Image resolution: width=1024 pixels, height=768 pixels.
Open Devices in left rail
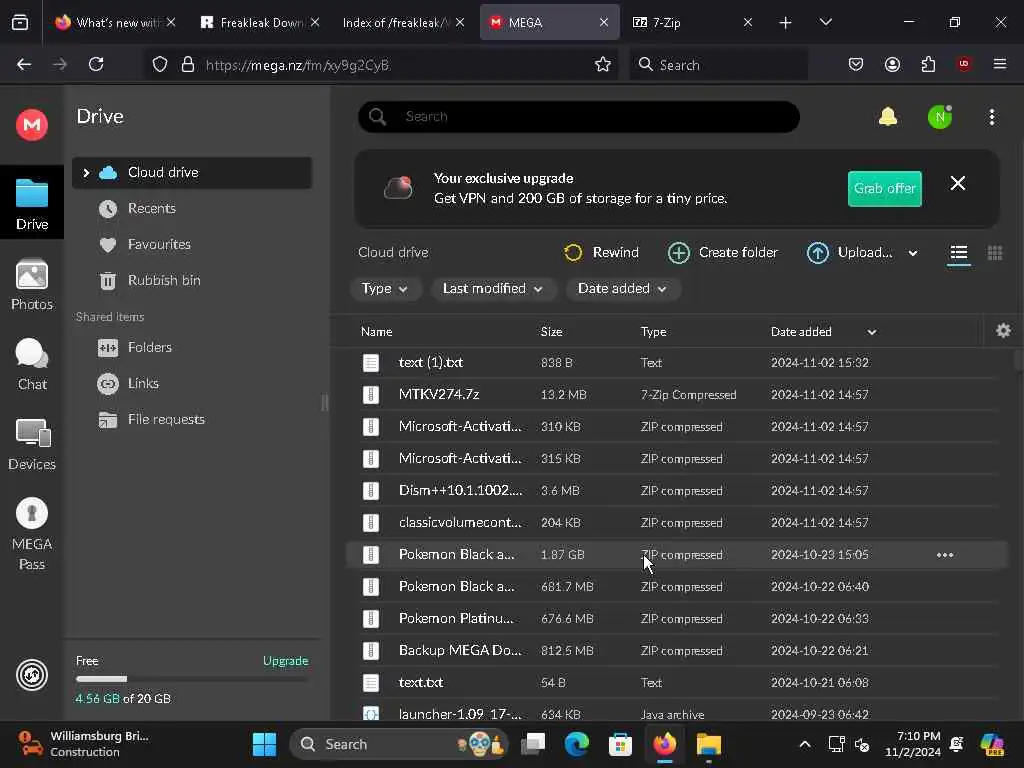pos(31,445)
